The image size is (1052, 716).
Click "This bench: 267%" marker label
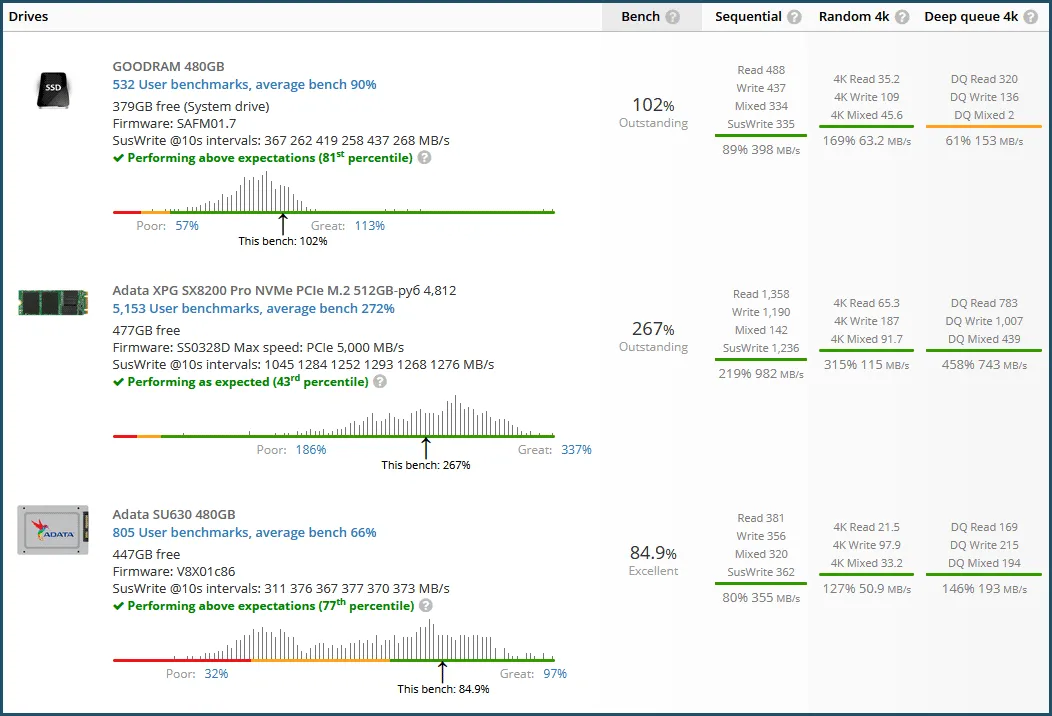click(426, 466)
